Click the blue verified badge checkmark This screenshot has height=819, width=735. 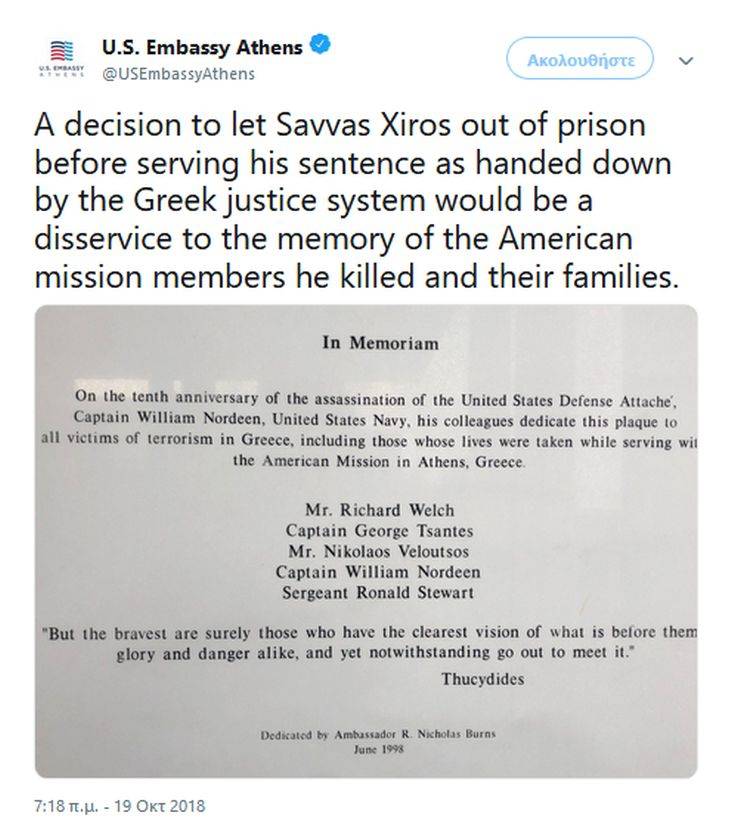[322, 44]
